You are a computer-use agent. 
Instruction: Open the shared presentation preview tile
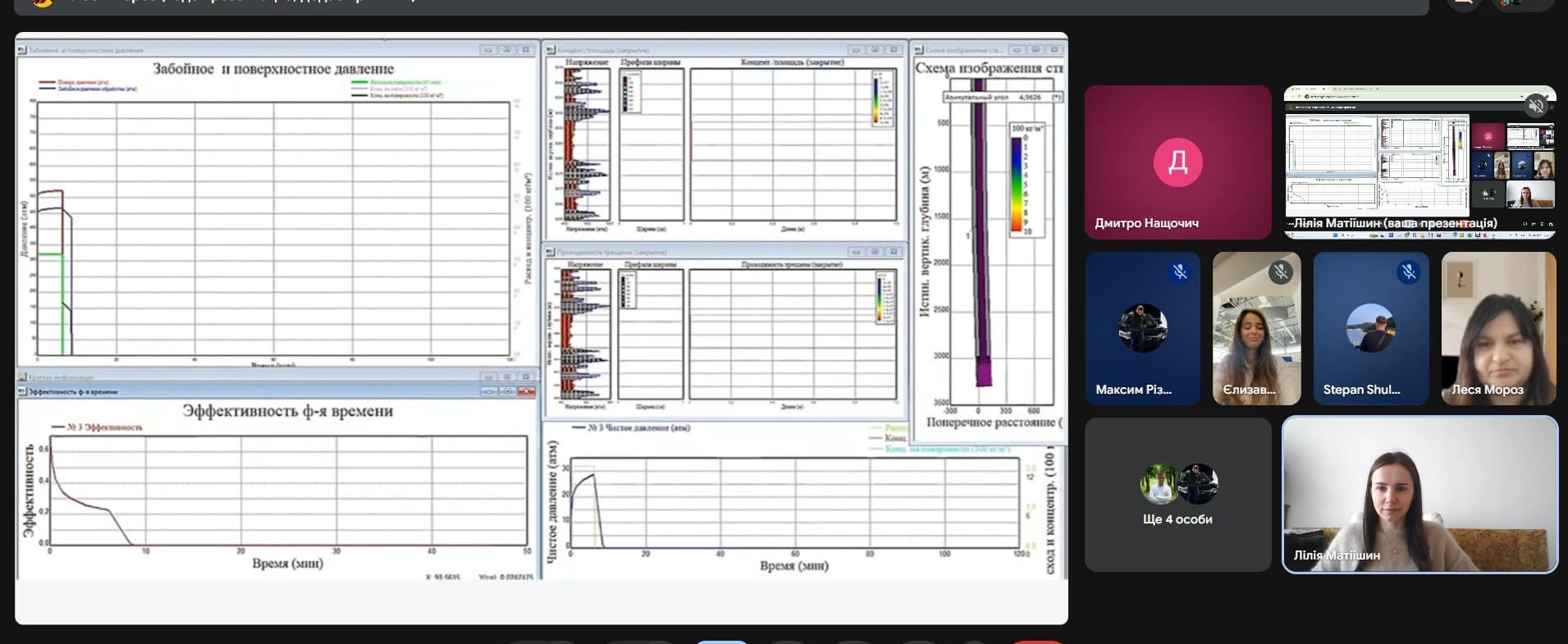click(x=1419, y=162)
